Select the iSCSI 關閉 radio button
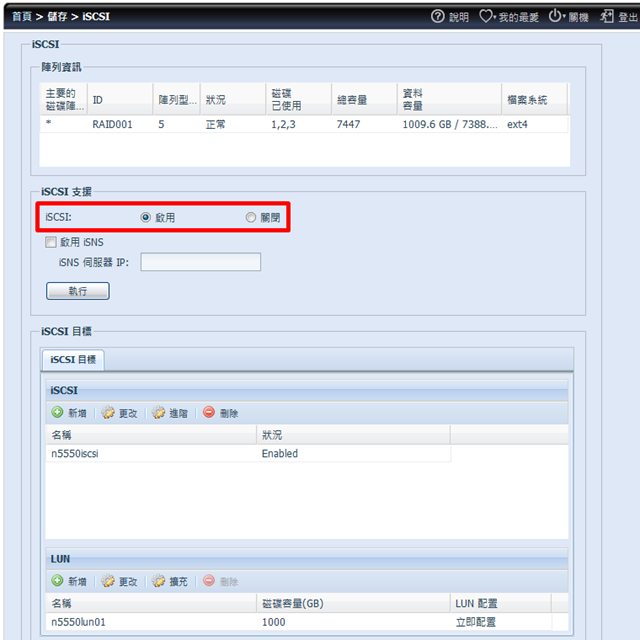 point(251,217)
